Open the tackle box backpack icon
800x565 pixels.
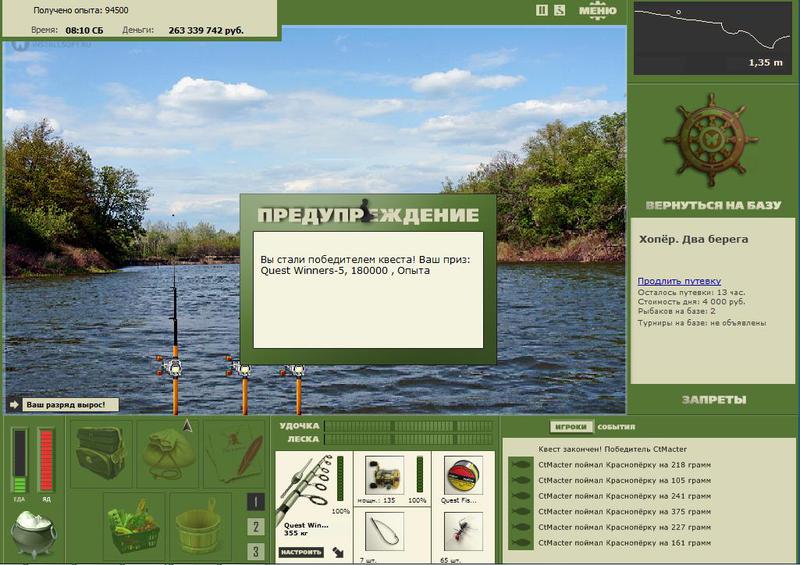pos(101,453)
